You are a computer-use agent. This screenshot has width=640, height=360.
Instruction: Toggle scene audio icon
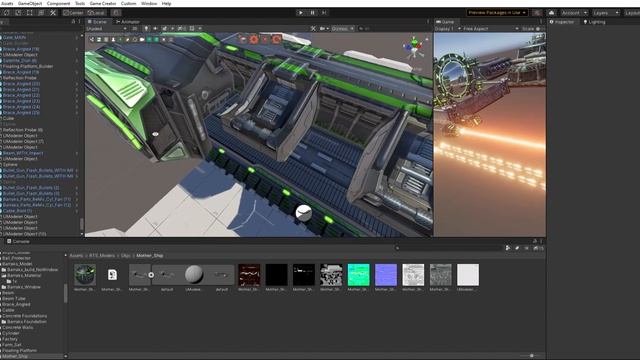point(156,29)
